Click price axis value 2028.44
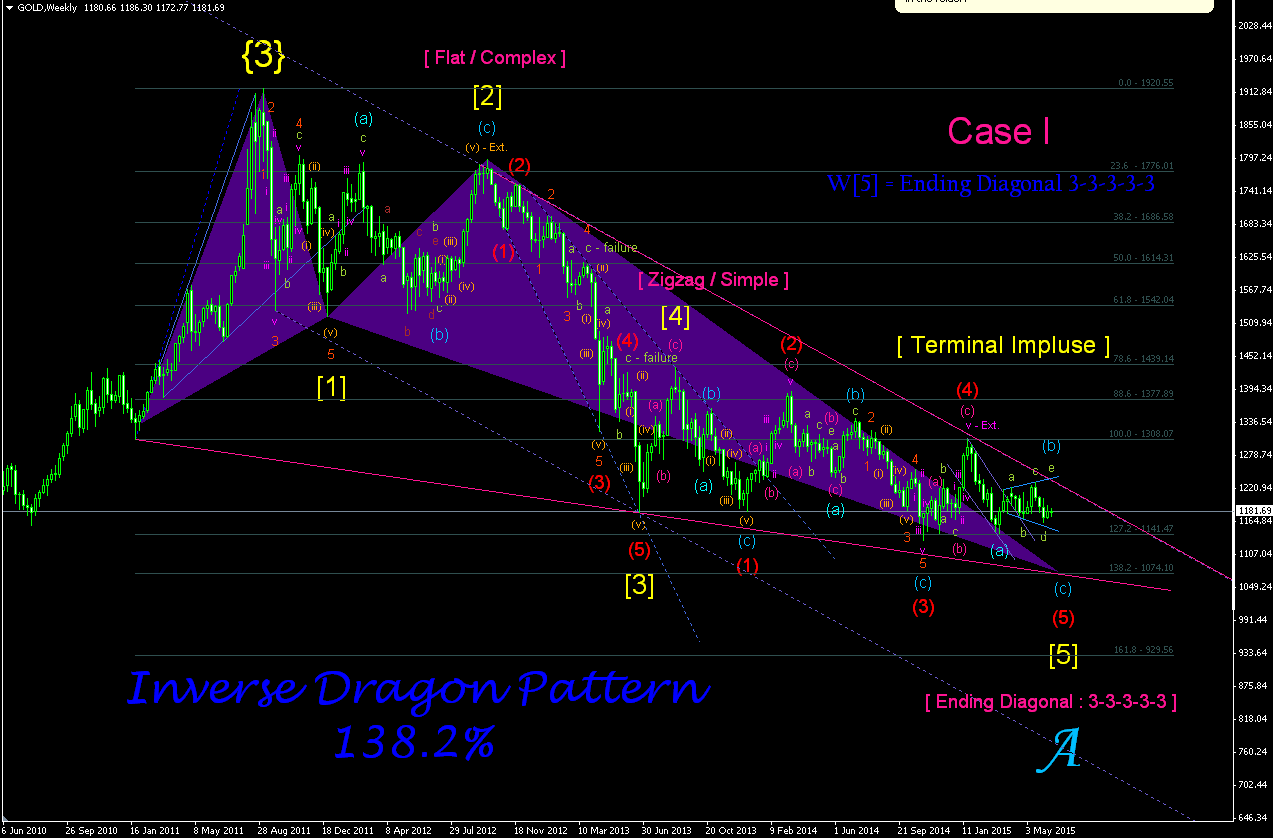This screenshot has height=838, width=1273. (1253, 26)
